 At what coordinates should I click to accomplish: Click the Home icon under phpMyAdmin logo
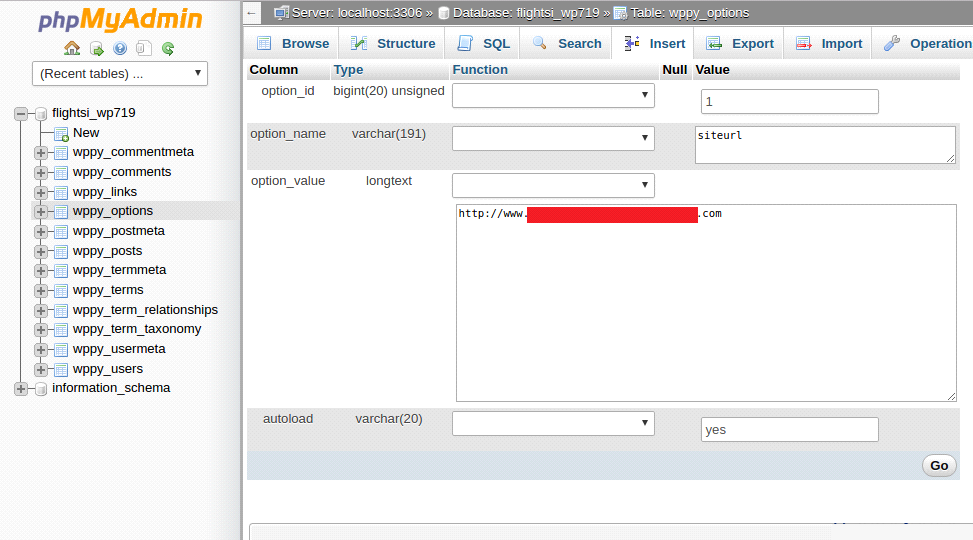tap(72, 48)
